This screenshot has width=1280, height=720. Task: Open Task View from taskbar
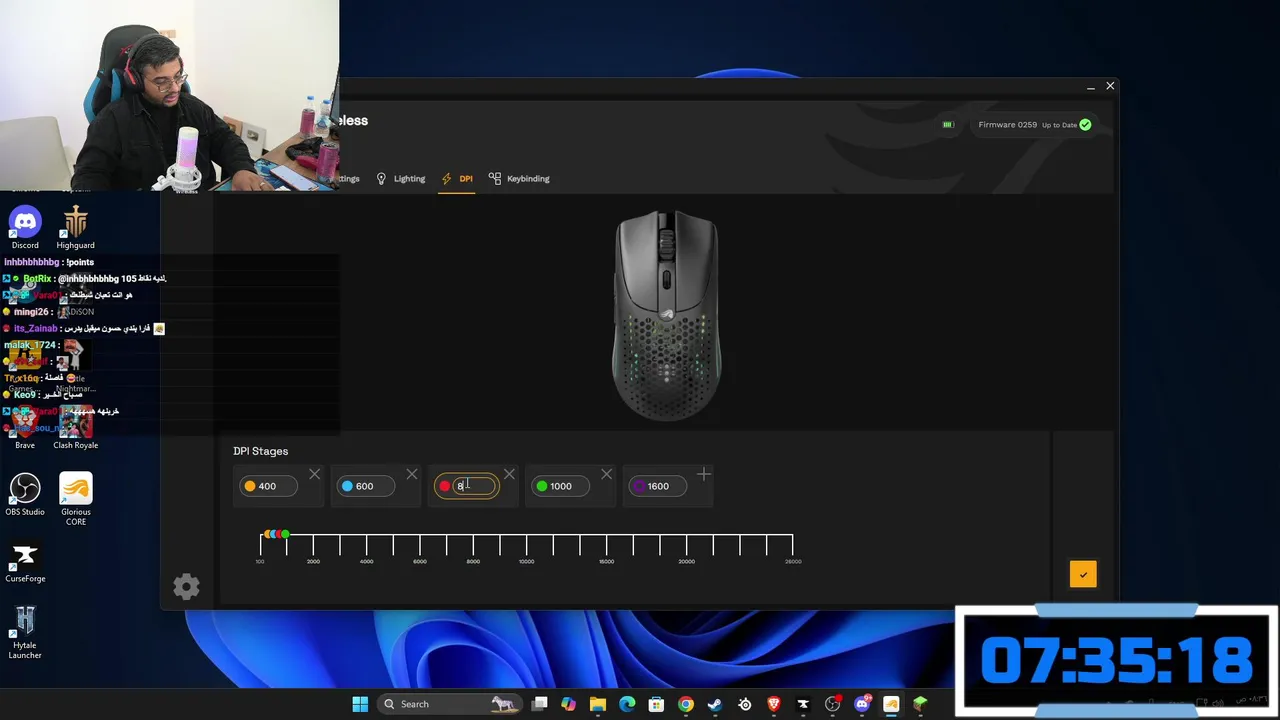[539, 704]
